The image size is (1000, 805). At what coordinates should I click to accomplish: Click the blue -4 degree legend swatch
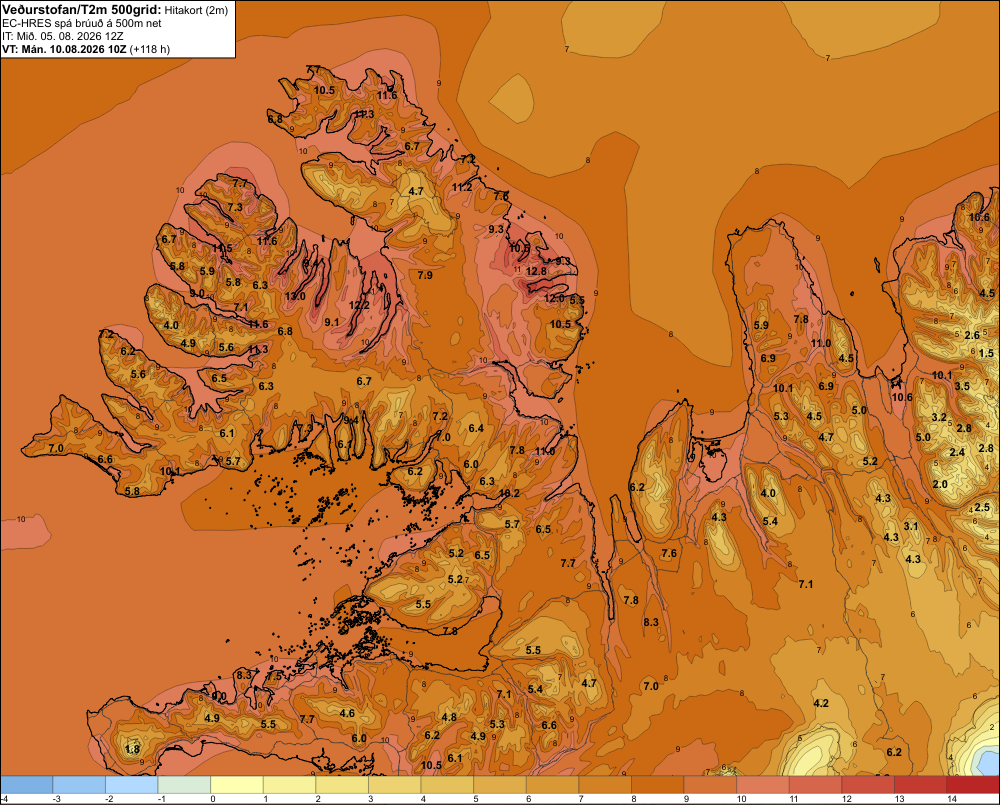click(x=26, y=785)
